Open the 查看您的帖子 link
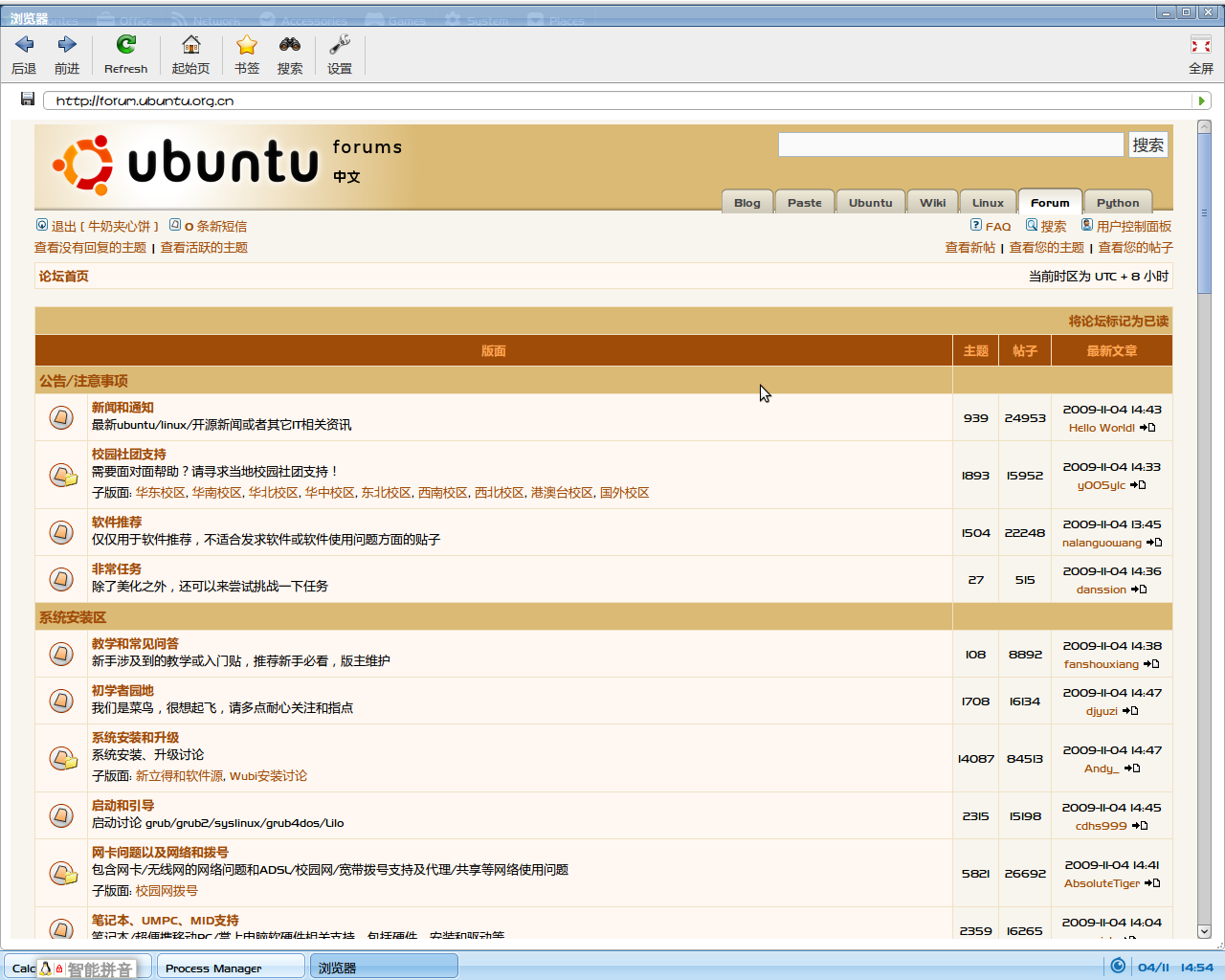Screen dimensions: 1225x980 click(1135, 248)
